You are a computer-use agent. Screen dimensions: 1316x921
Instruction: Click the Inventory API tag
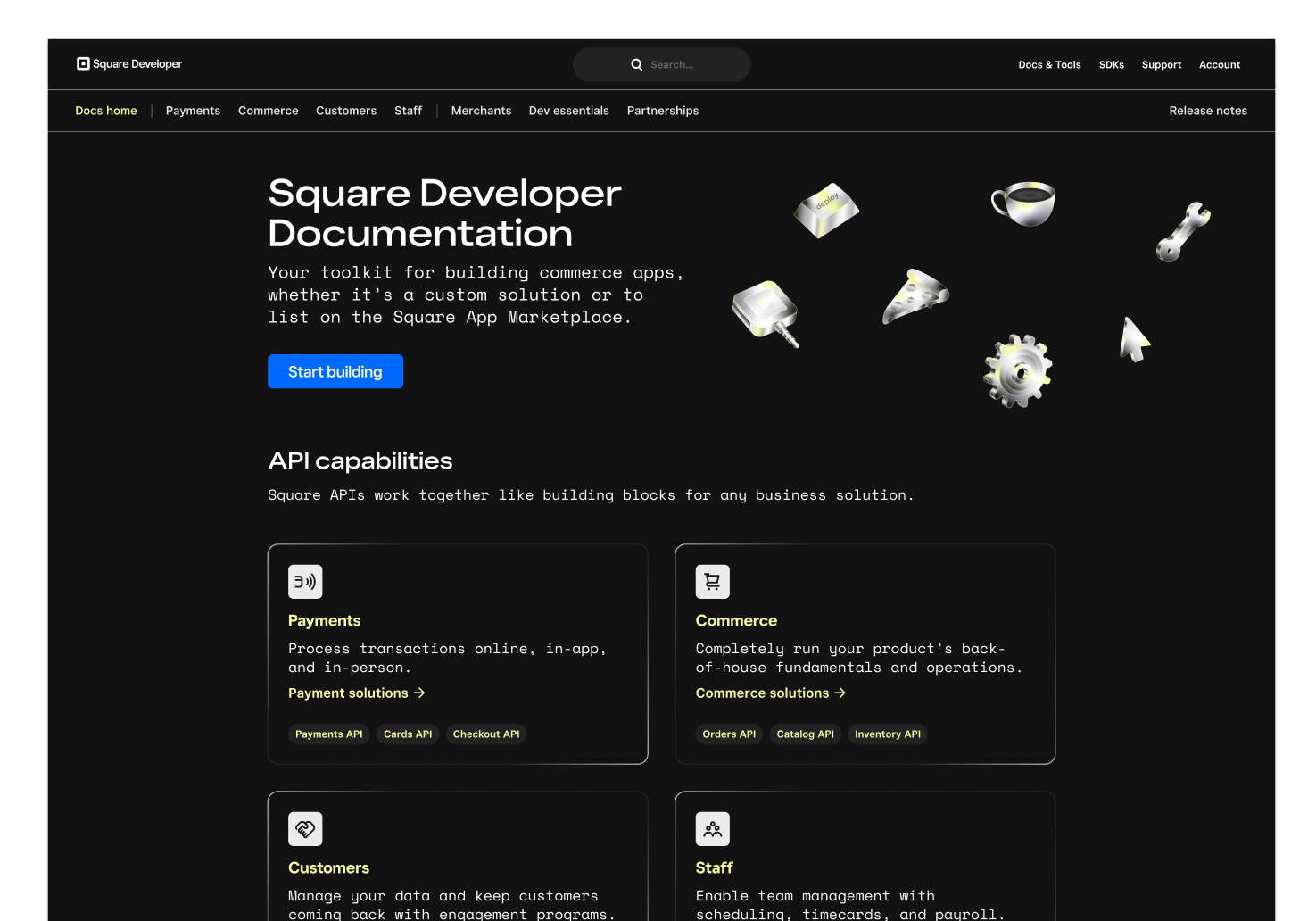(888, 734)
